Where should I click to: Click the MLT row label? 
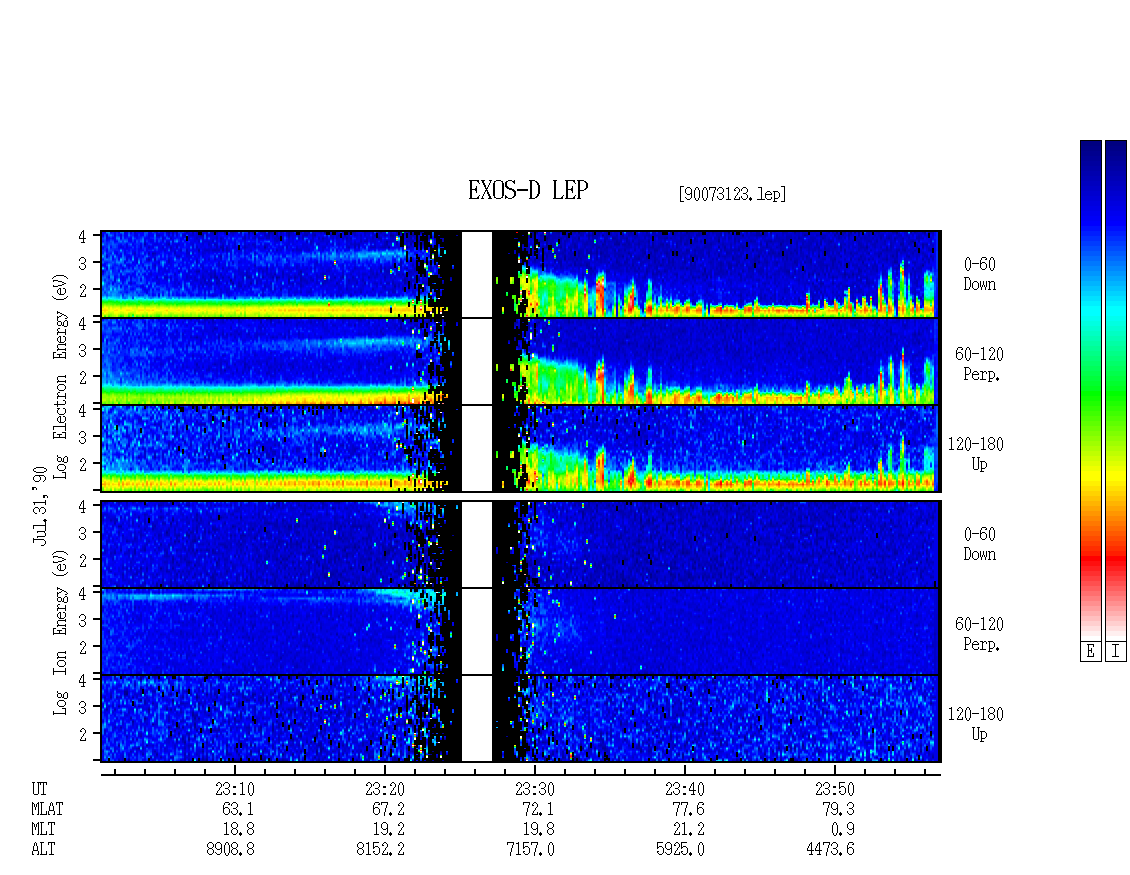coord(43,830)
